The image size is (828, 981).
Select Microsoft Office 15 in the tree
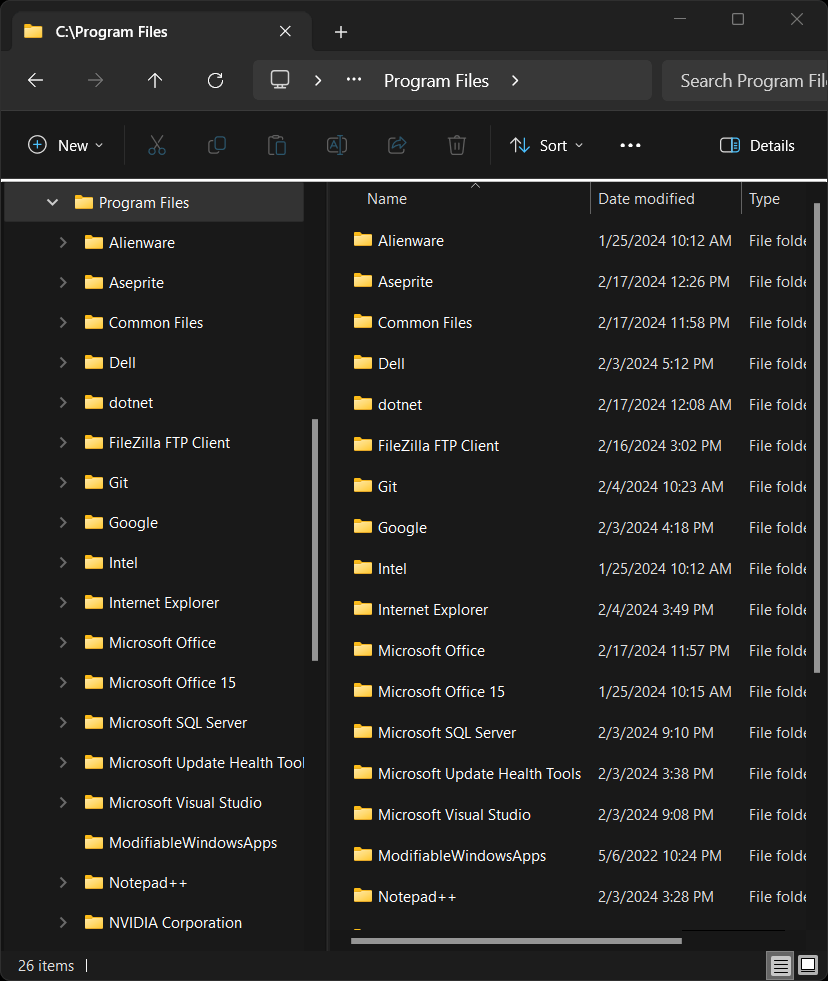(172, 683)
